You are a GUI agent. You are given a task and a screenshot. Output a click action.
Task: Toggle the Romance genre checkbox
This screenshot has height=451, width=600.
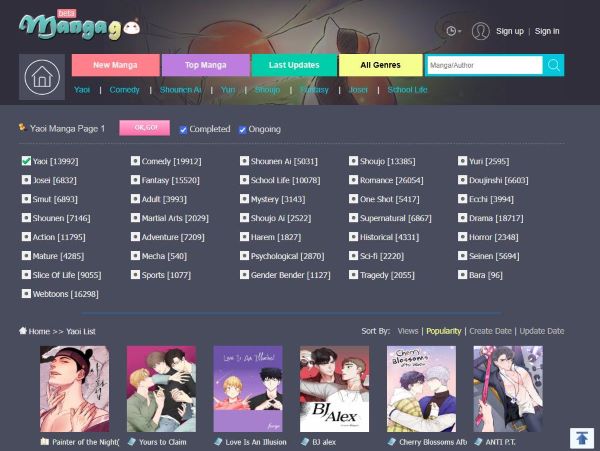coord(353,179)
